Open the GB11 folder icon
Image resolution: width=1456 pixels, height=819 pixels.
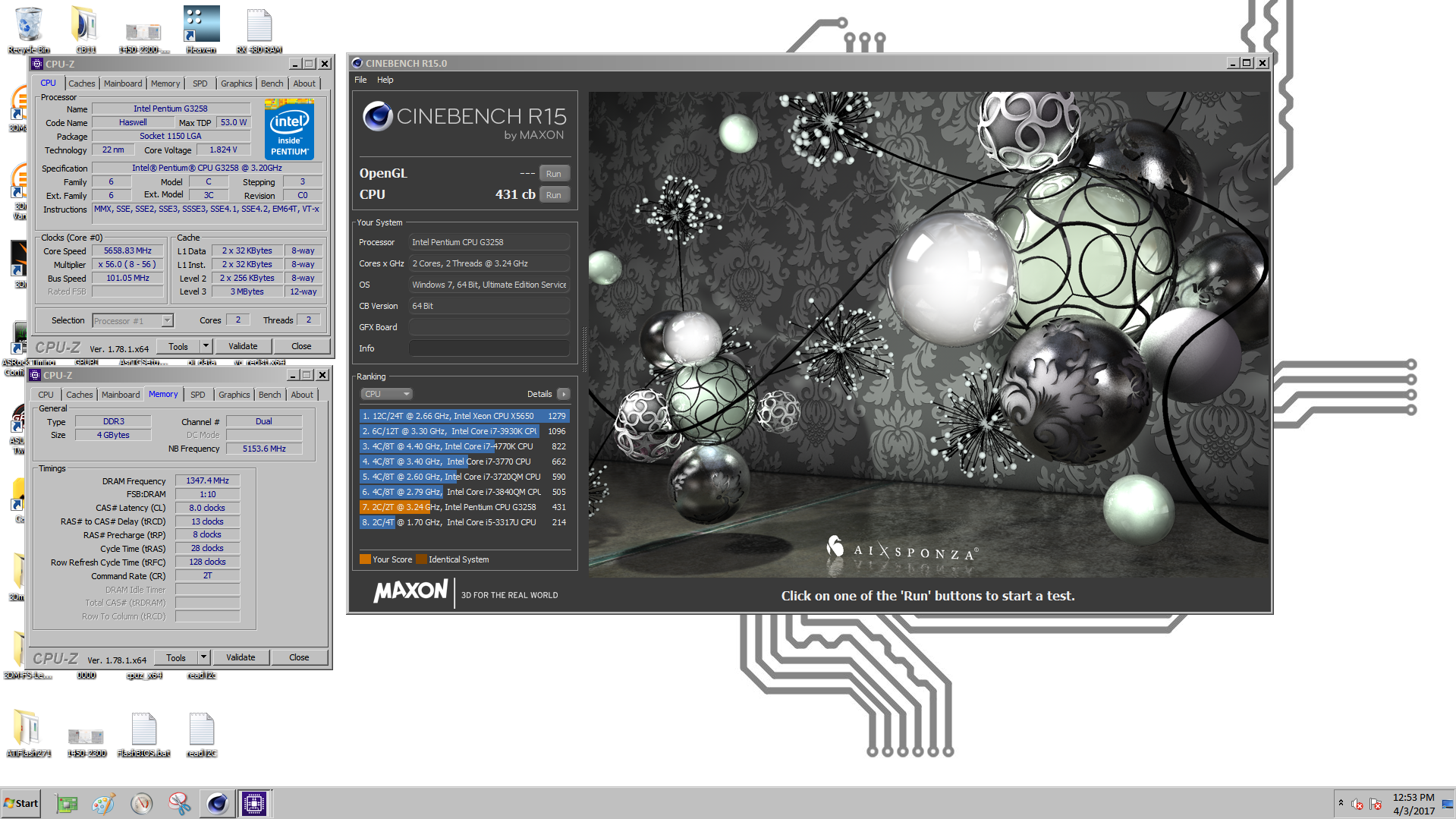(85, 29)
